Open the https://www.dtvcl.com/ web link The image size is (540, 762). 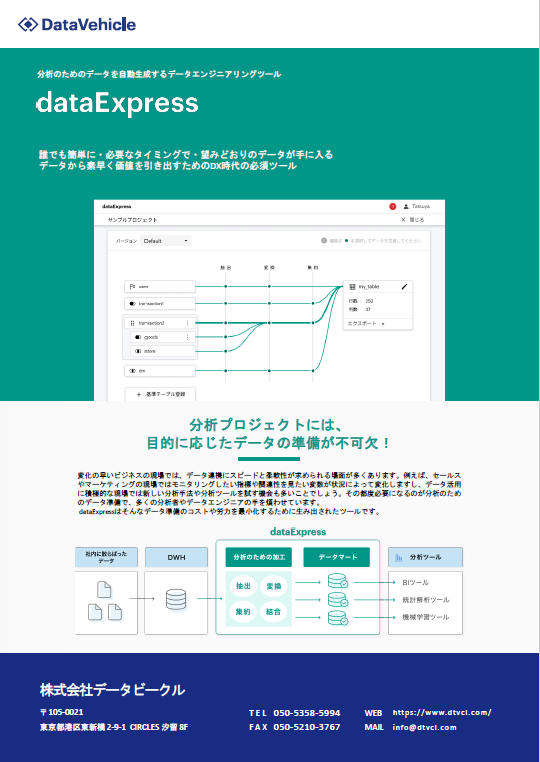[x=442, y=712]
